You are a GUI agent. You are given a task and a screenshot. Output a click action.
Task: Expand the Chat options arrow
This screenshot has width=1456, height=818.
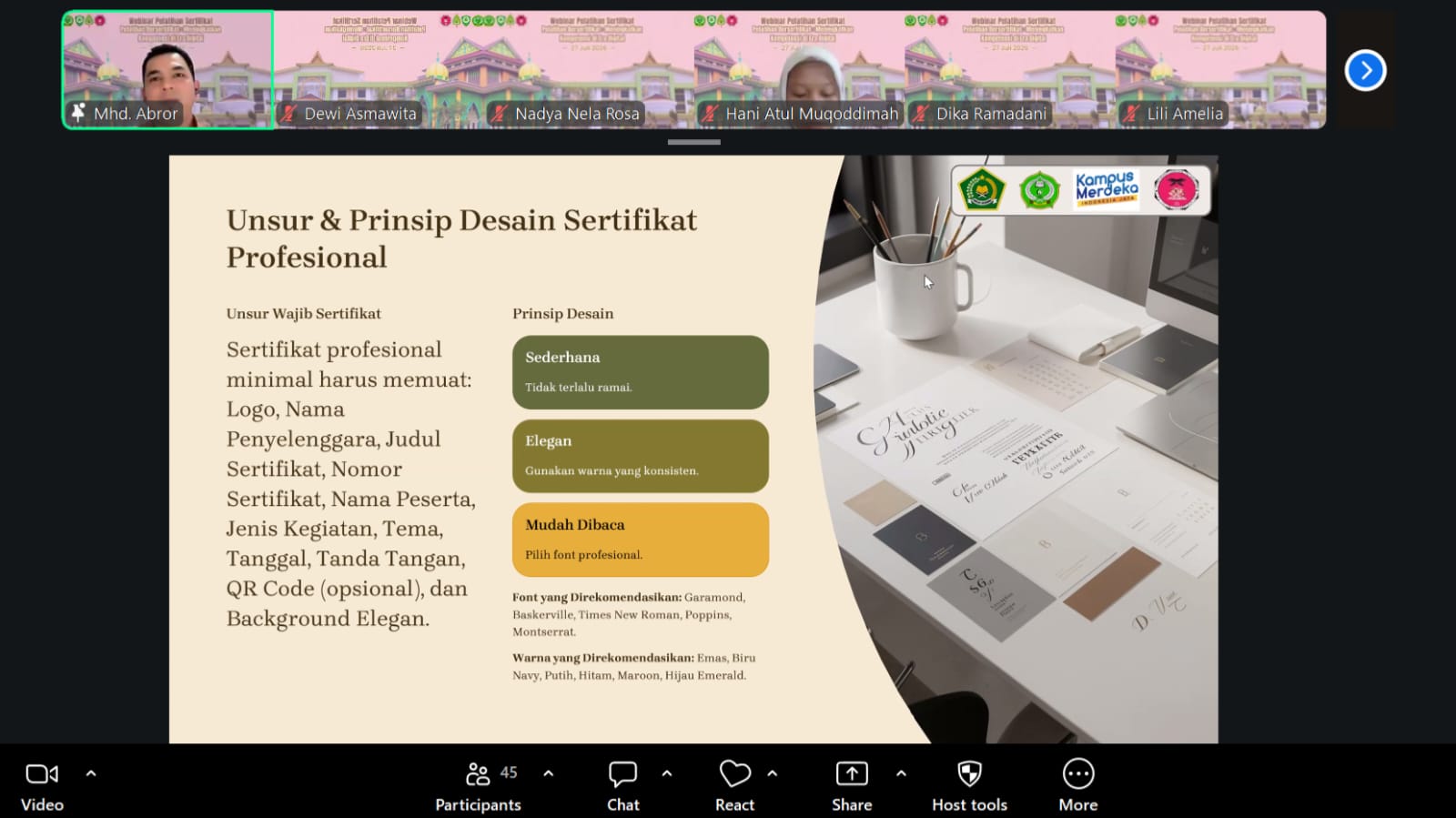667,773
